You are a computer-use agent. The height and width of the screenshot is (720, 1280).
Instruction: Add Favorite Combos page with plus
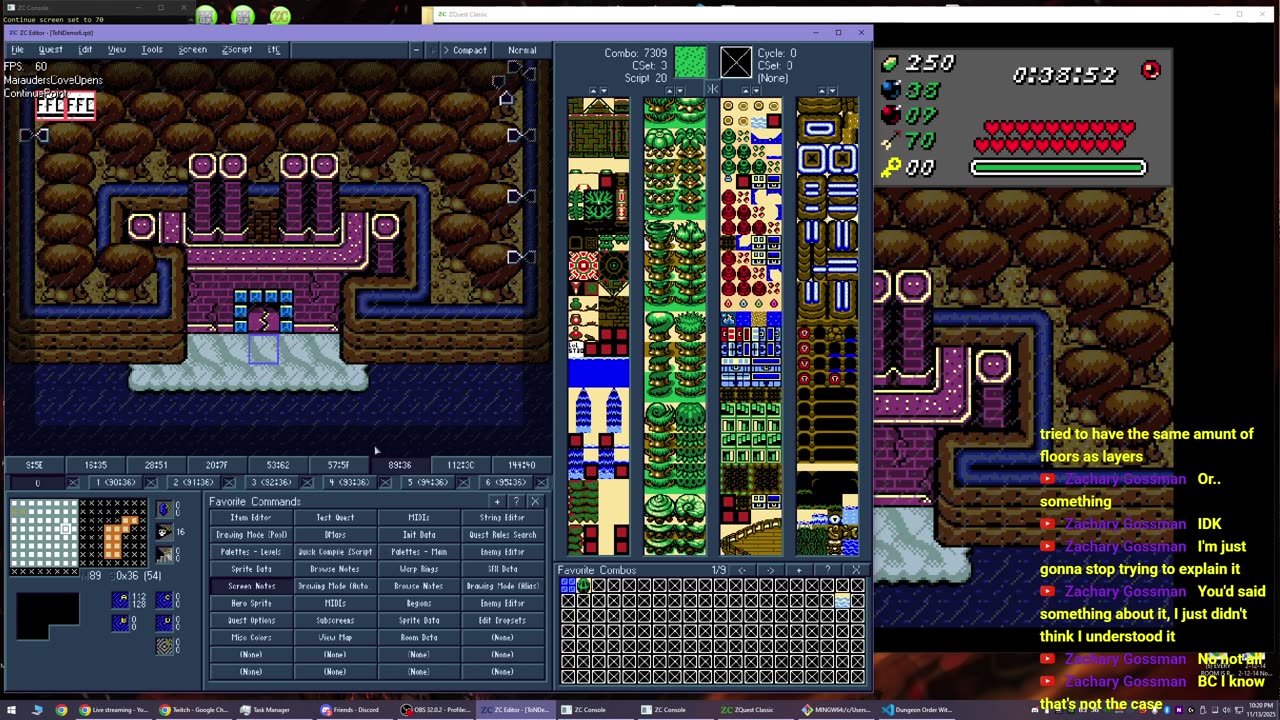click(799, 570)
